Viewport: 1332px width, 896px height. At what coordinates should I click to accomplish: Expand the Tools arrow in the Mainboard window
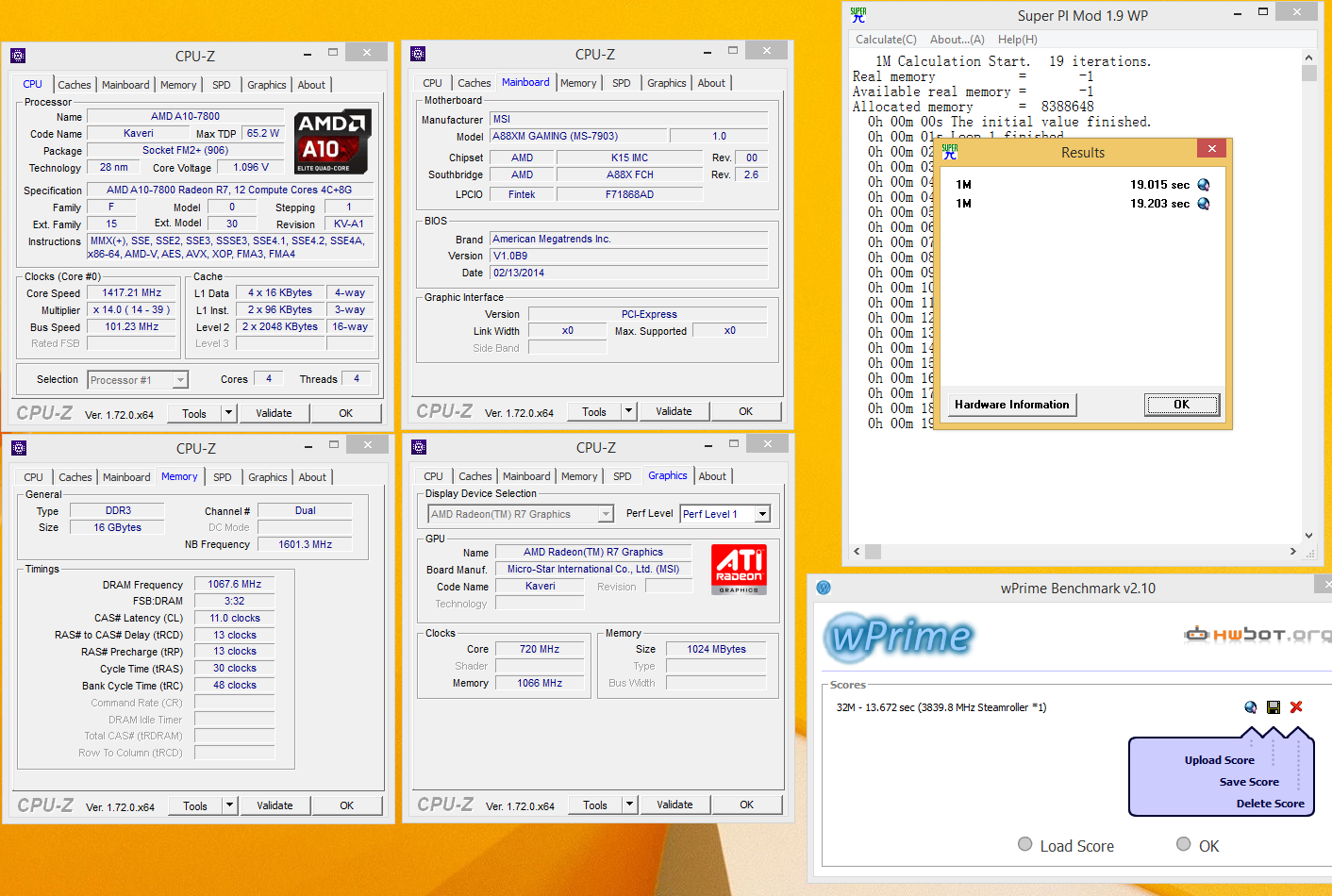click(x=628, y=411)
